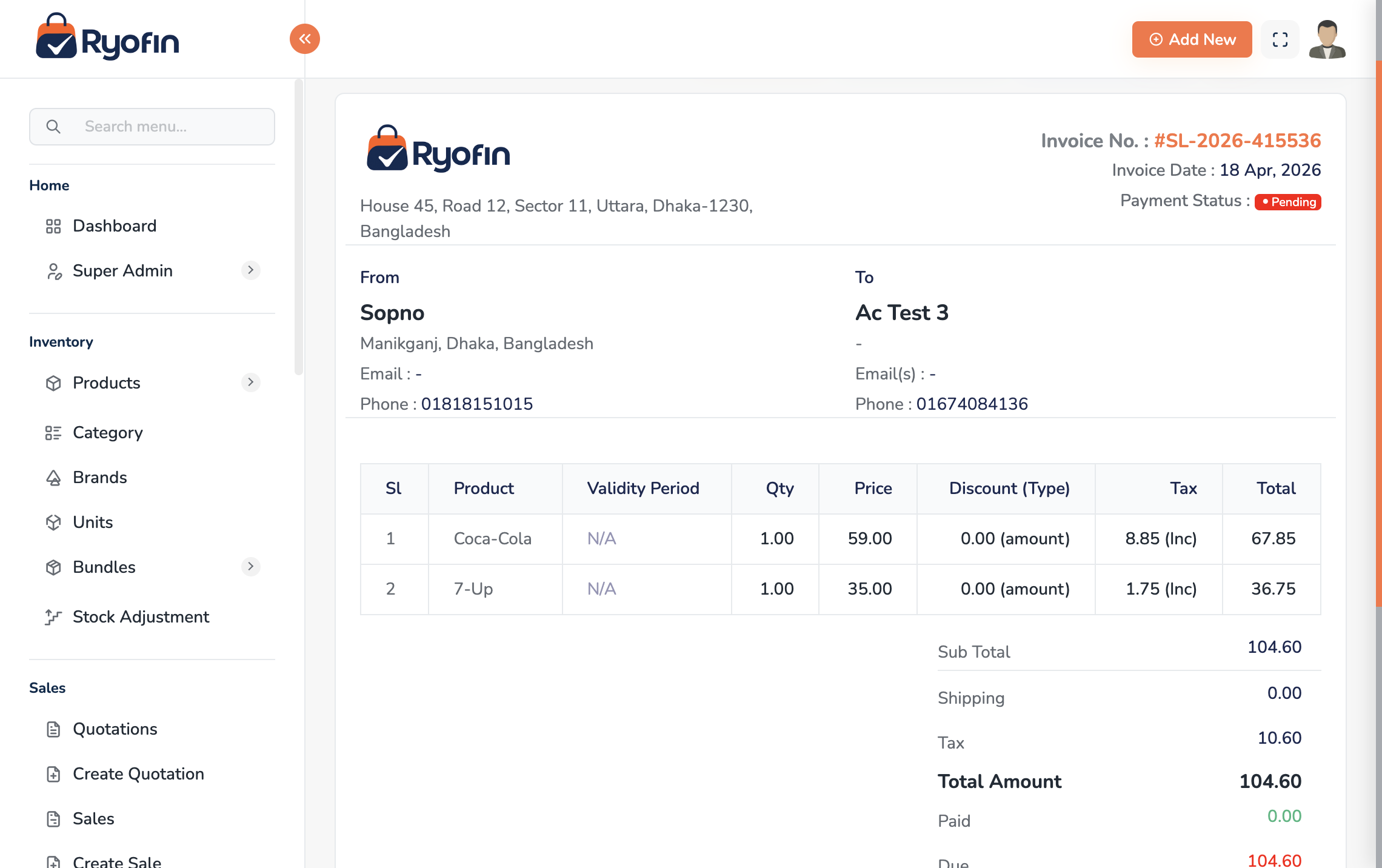Click the Units cube icon
Image resolution: width=1382 pixels, height=868 pixels.
point(53,522)
